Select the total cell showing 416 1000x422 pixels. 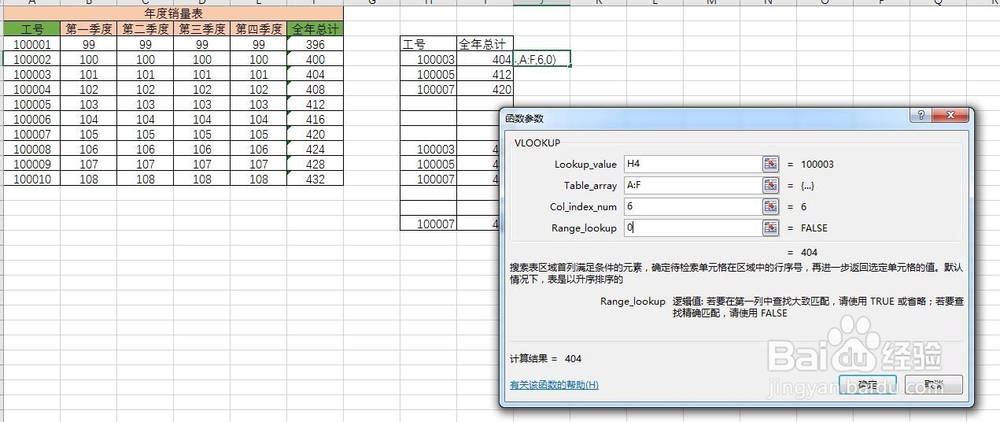(315, 119)
